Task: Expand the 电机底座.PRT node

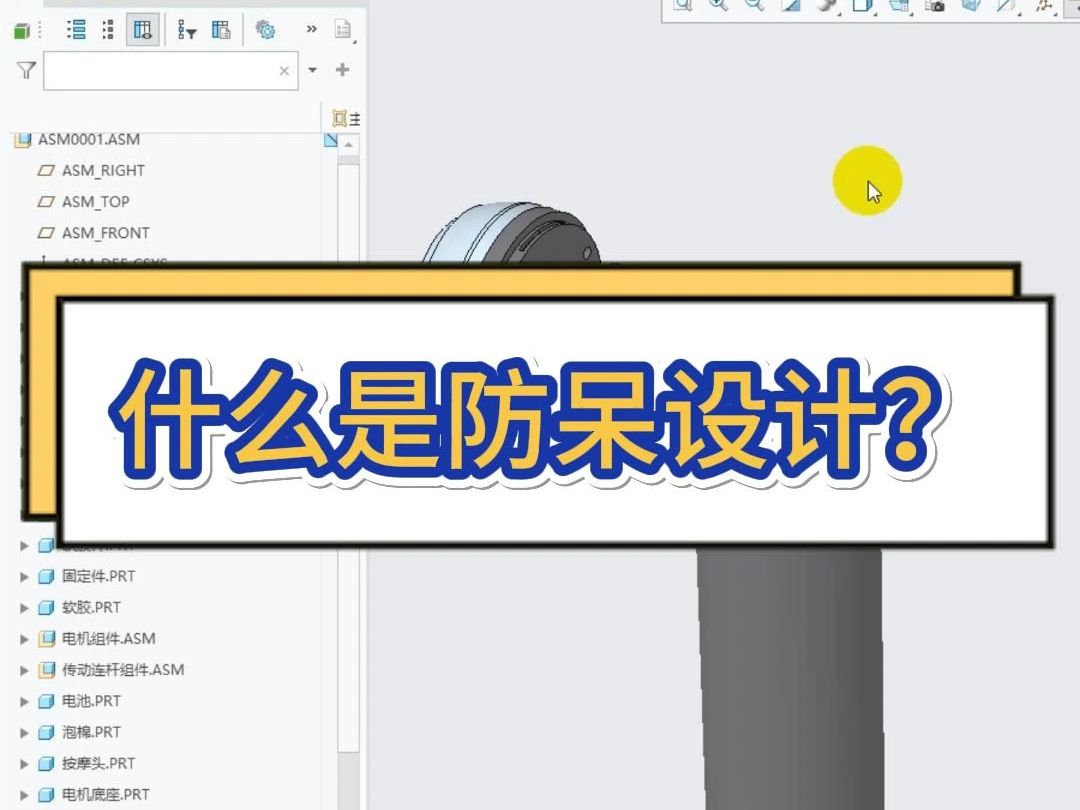Action: point(24,795)
